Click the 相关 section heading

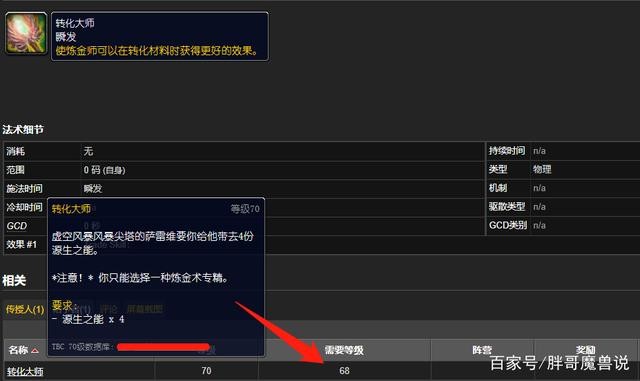tap(14, 281)
